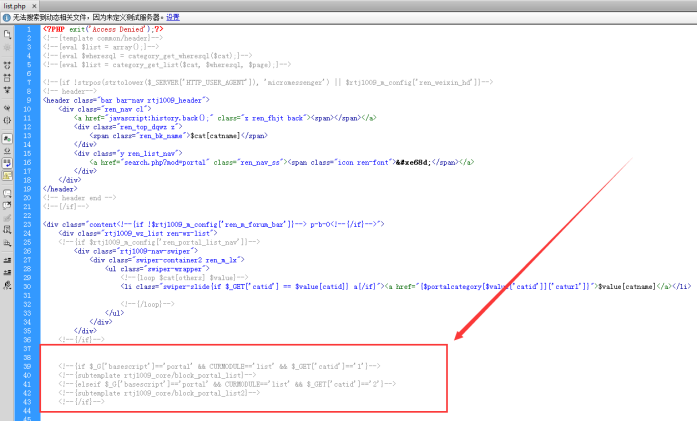
Task: Click the info icon in notification bar
Action: [x=6, y=17]
